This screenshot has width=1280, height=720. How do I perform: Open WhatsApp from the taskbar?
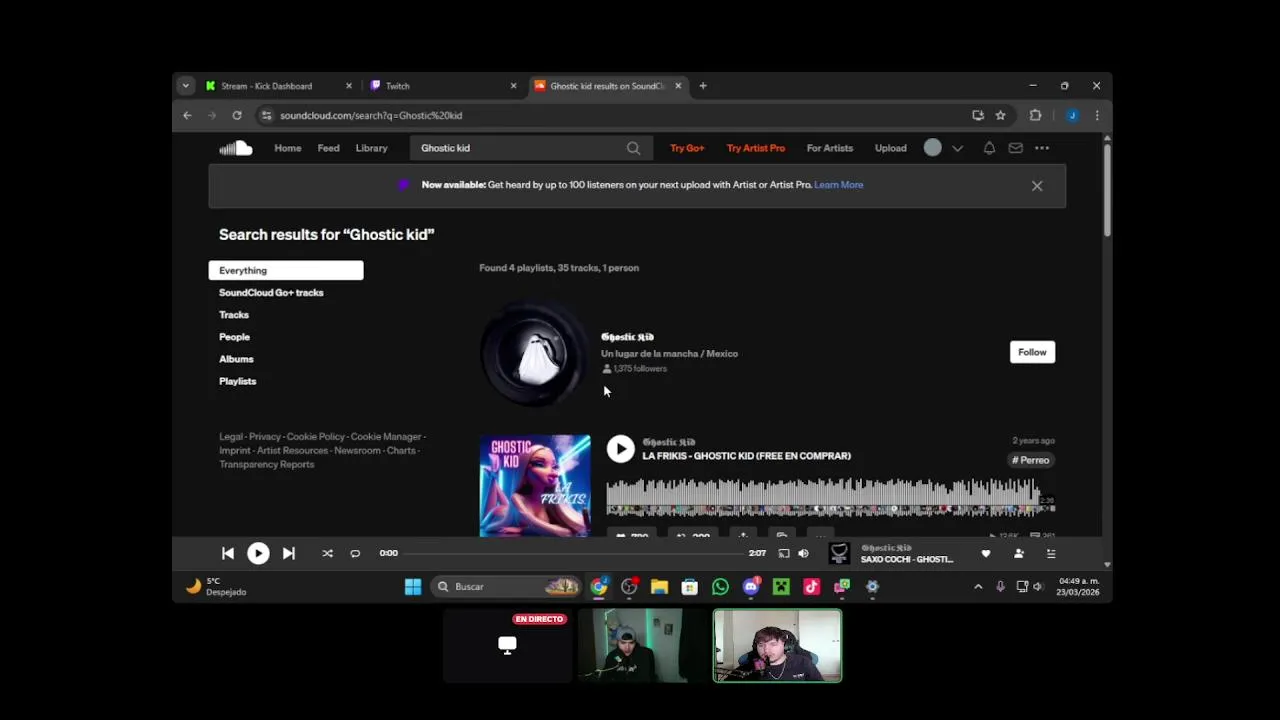coord(720,587)
